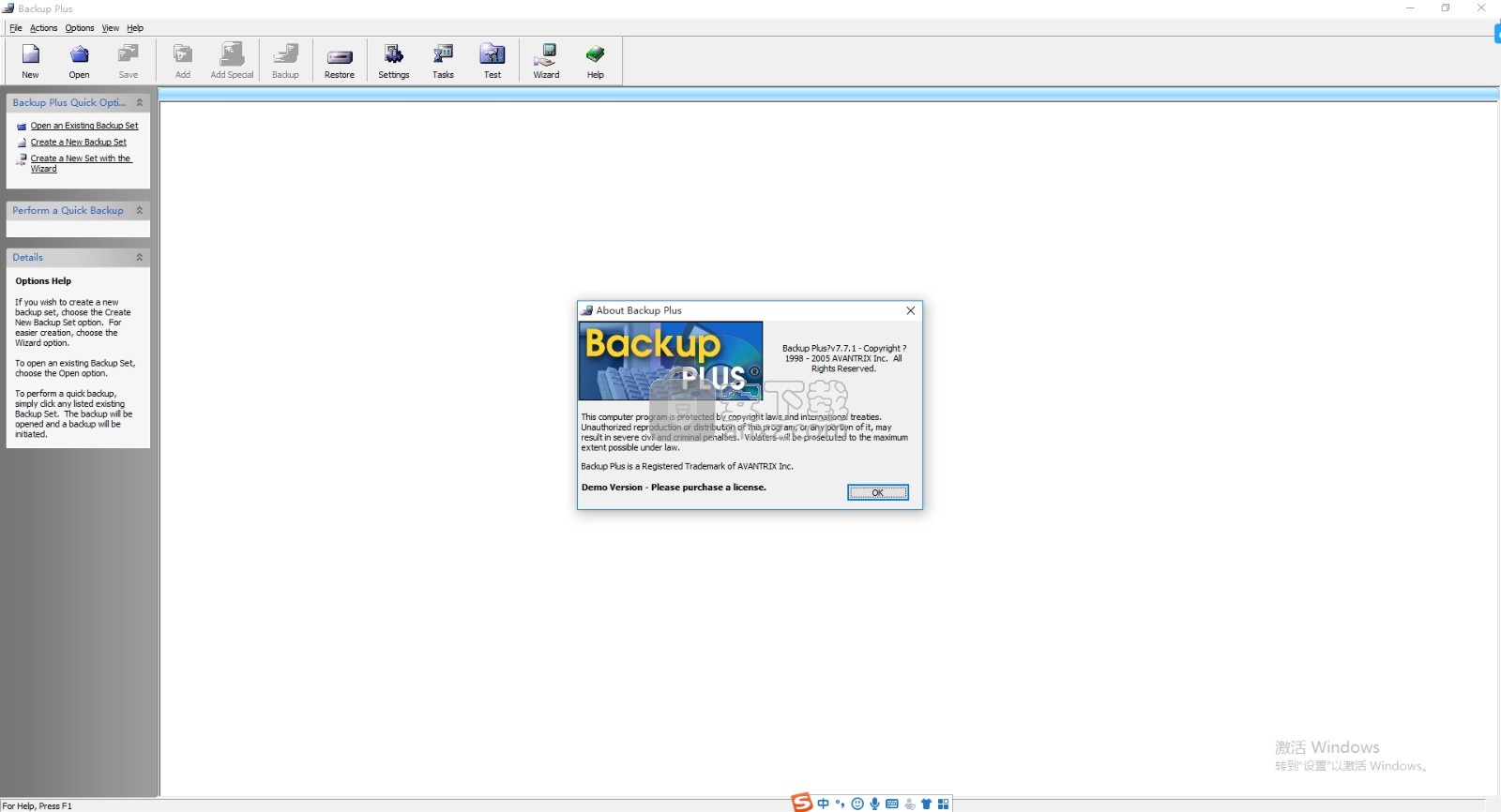Open the Help menu

[x=135, y=28]
